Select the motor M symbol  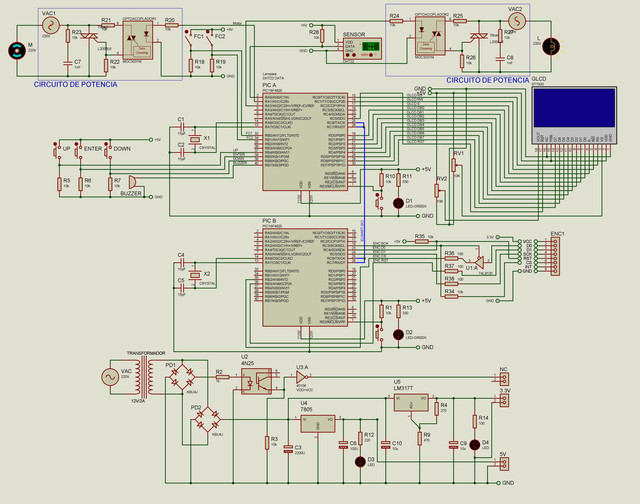click(x=17, y=51)
